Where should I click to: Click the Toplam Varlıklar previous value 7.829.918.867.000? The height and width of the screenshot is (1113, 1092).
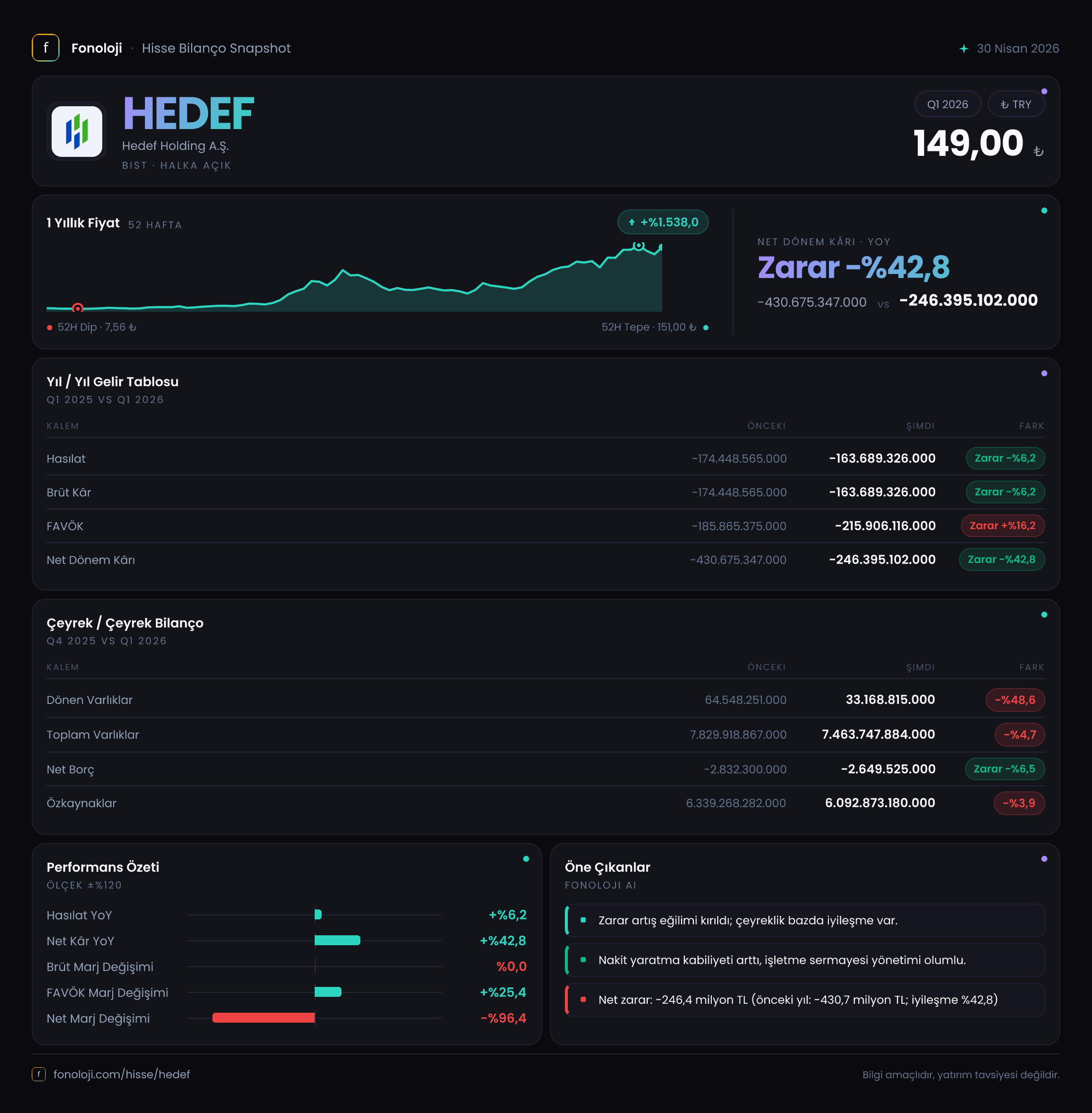point(738,736)
